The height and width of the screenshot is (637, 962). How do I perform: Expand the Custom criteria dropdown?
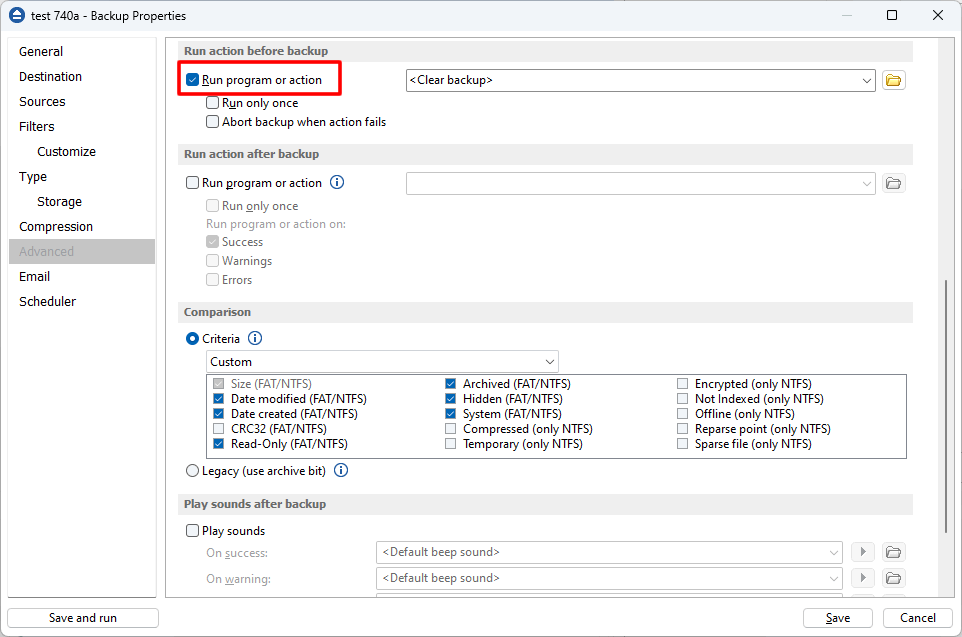point(549,362)
